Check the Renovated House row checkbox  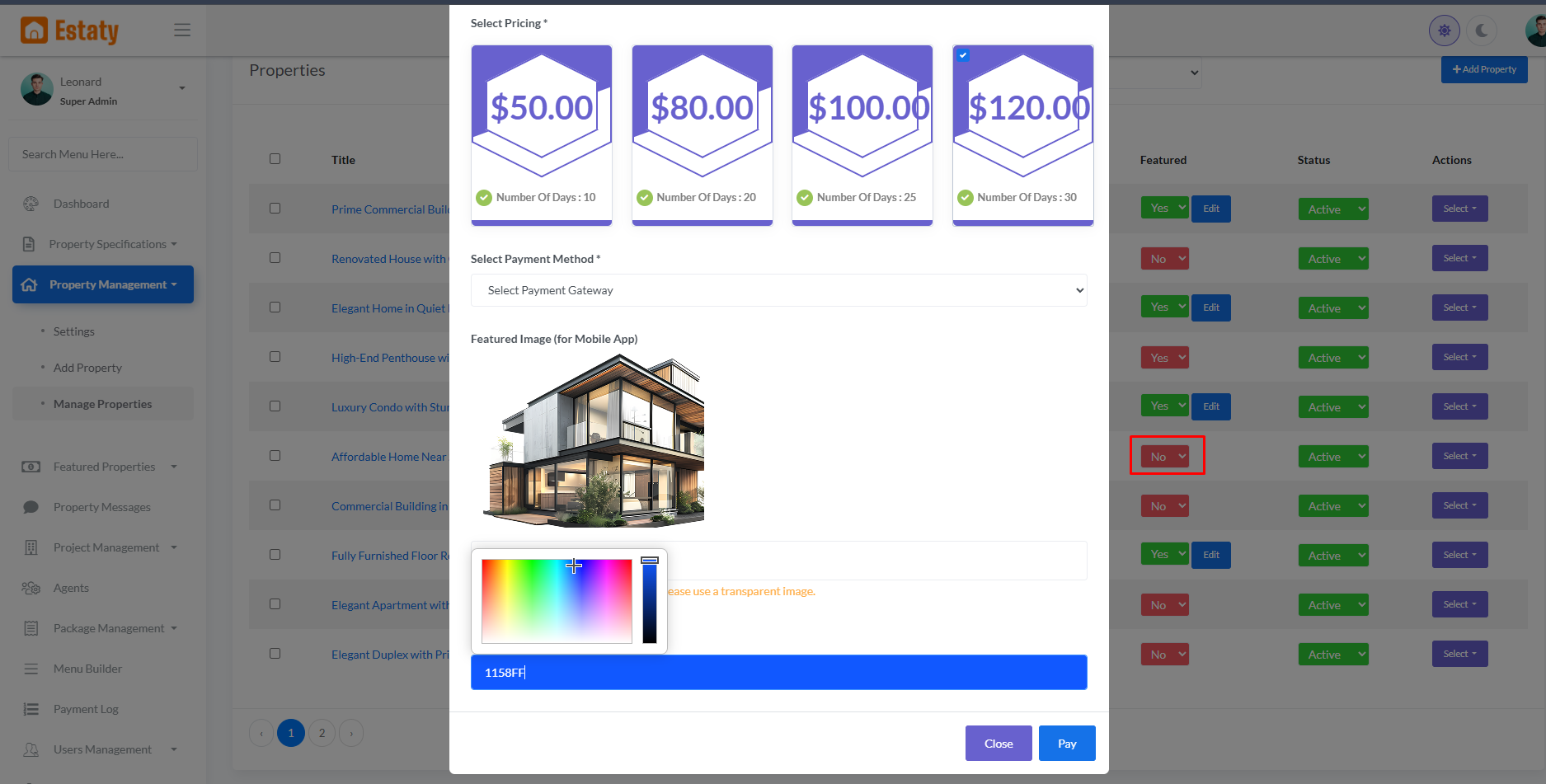275,258
